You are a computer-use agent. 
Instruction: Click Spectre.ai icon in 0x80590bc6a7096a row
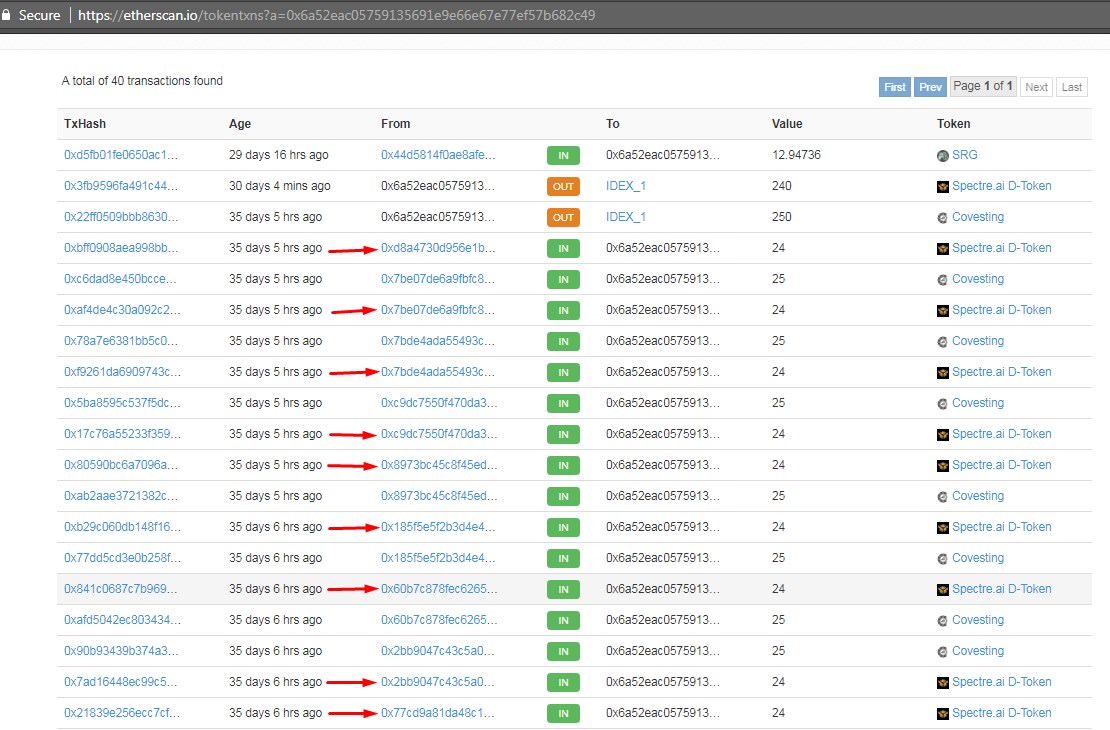[x=942, y=466]
